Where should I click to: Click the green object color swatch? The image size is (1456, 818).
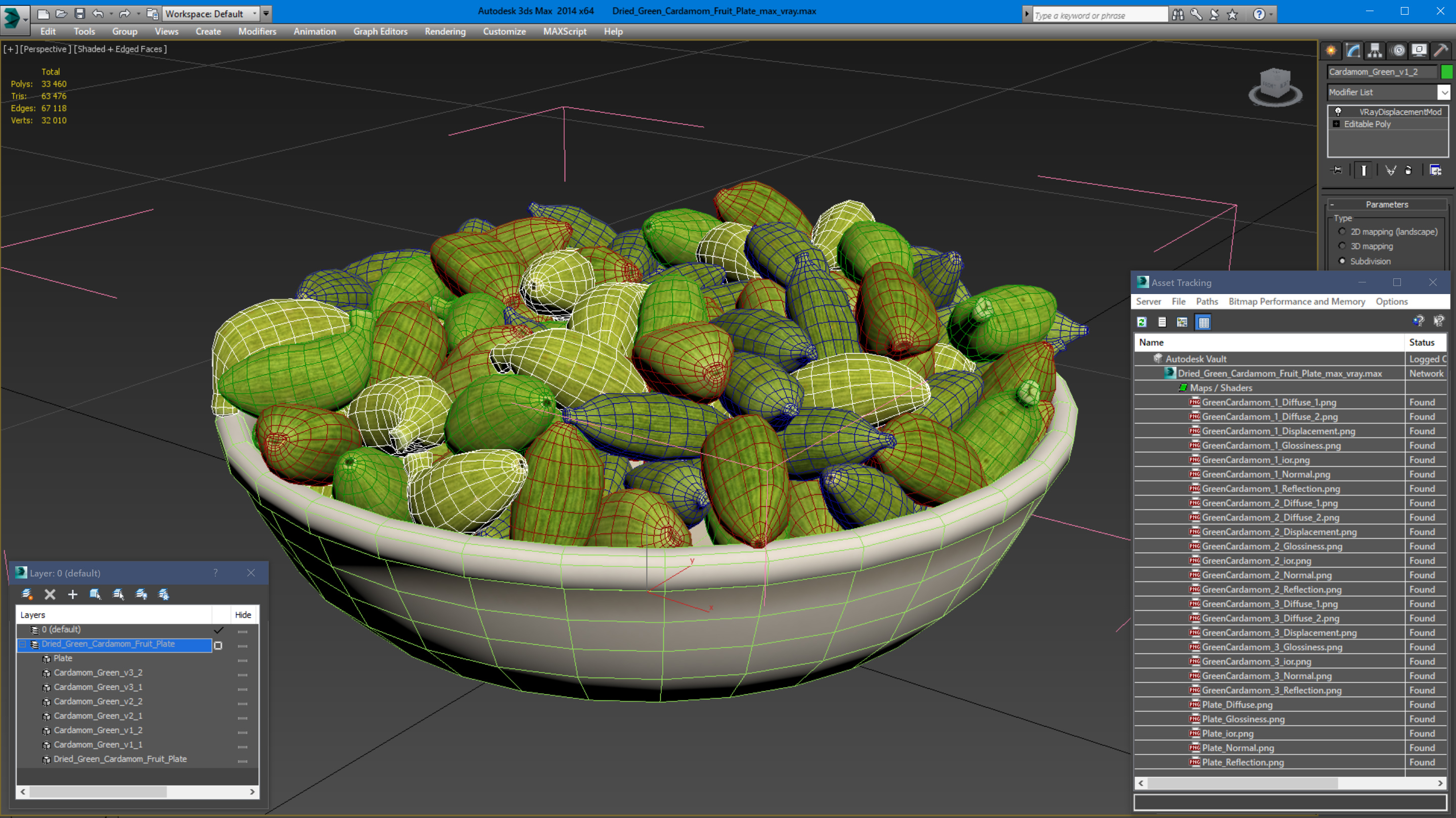point(1446,72)
